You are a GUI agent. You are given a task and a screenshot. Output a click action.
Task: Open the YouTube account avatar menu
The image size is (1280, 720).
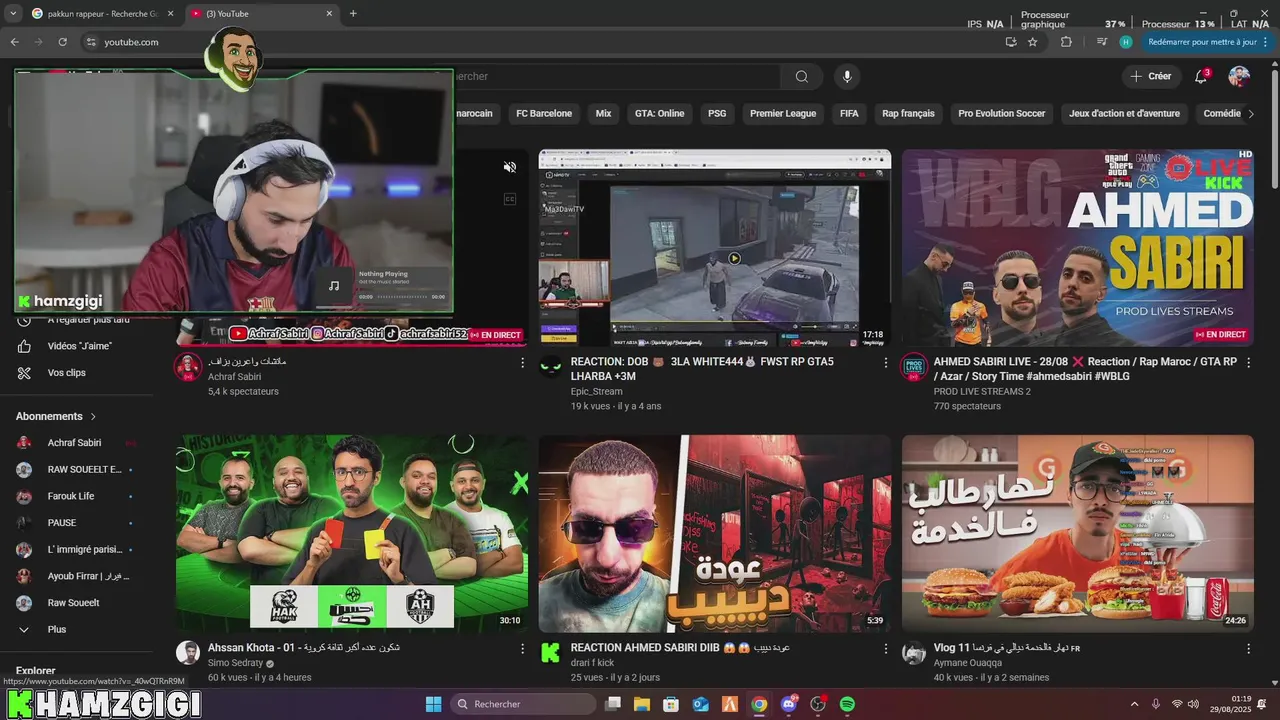[x=1239, y=77]
